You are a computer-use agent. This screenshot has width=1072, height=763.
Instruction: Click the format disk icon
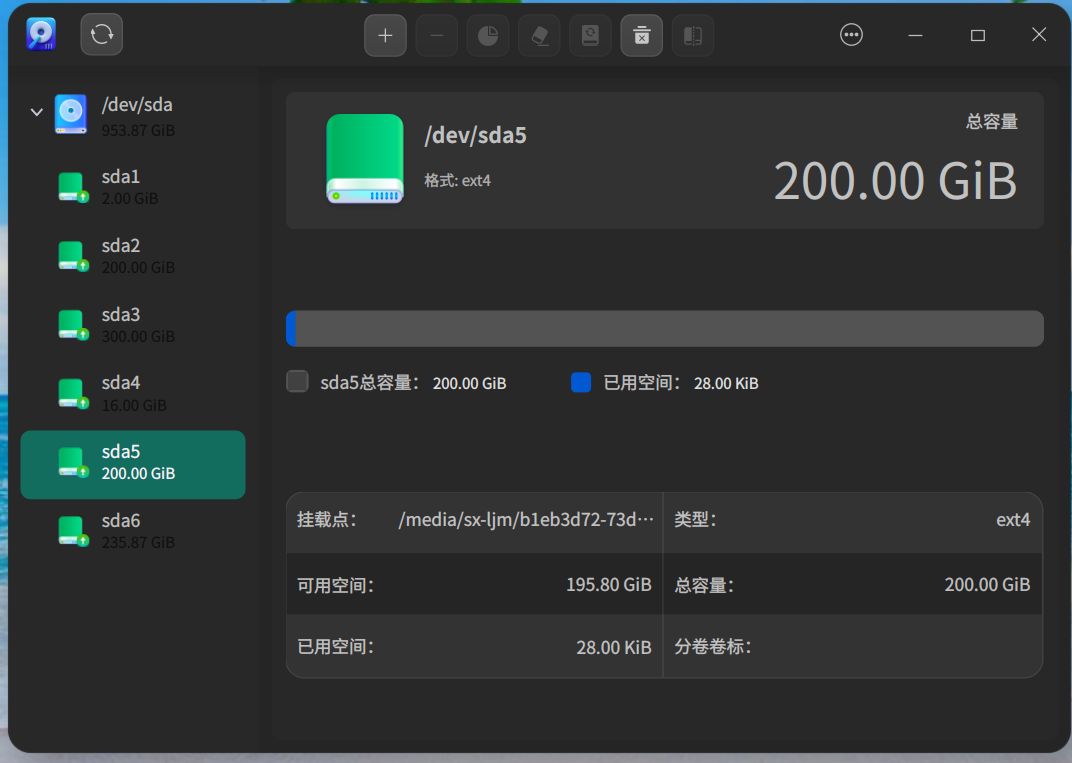coord(590,34)
